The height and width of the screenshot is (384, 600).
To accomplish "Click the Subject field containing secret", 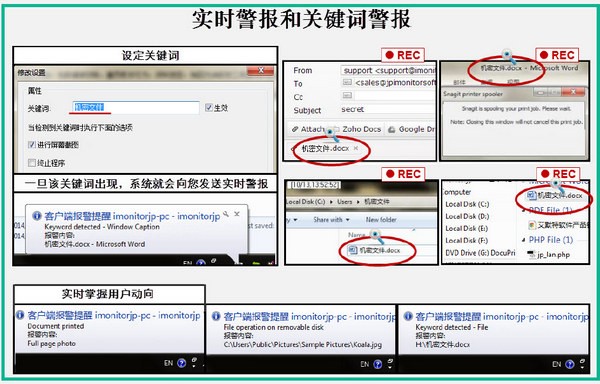I will pos(388,109).
